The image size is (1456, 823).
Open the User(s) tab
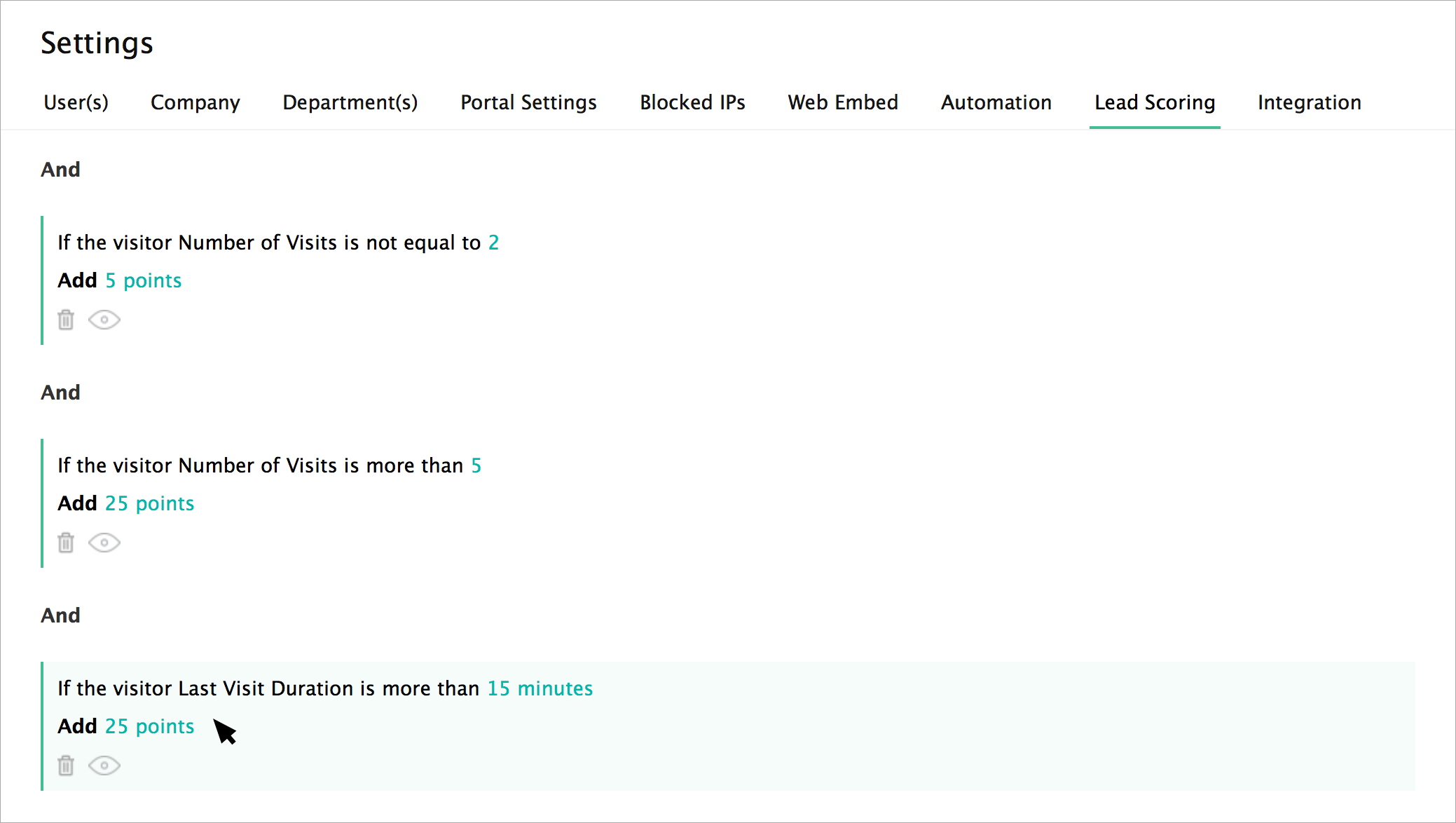pyautogui.click(x=76, y=102)
